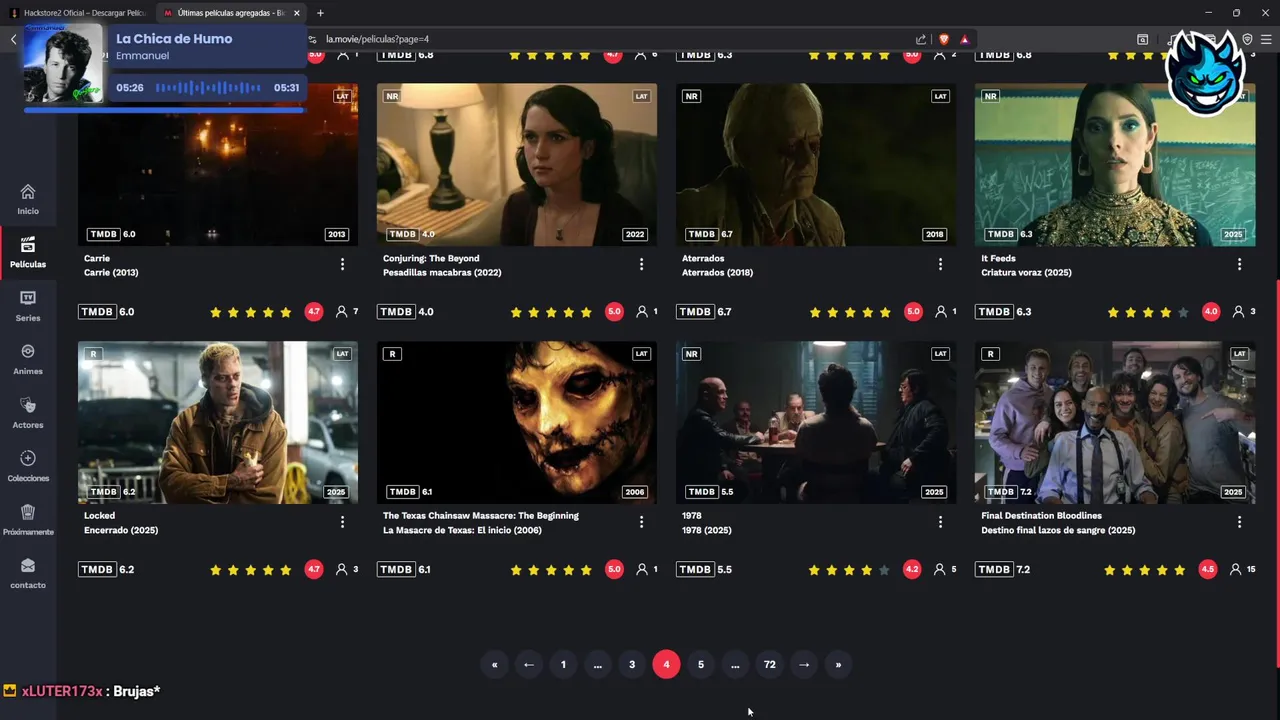Open the browser hamburger main menu

tap(1266, 39)
